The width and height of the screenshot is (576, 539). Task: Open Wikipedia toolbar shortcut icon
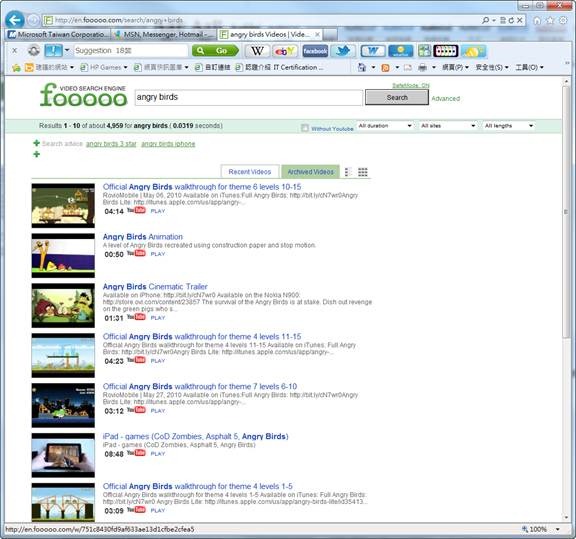click(257, 51)
